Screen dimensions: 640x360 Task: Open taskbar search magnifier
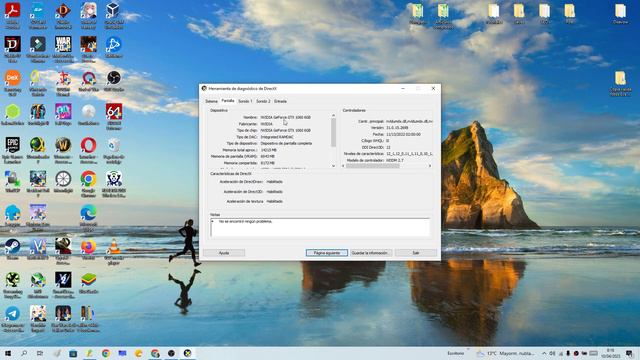pos(24,353)
